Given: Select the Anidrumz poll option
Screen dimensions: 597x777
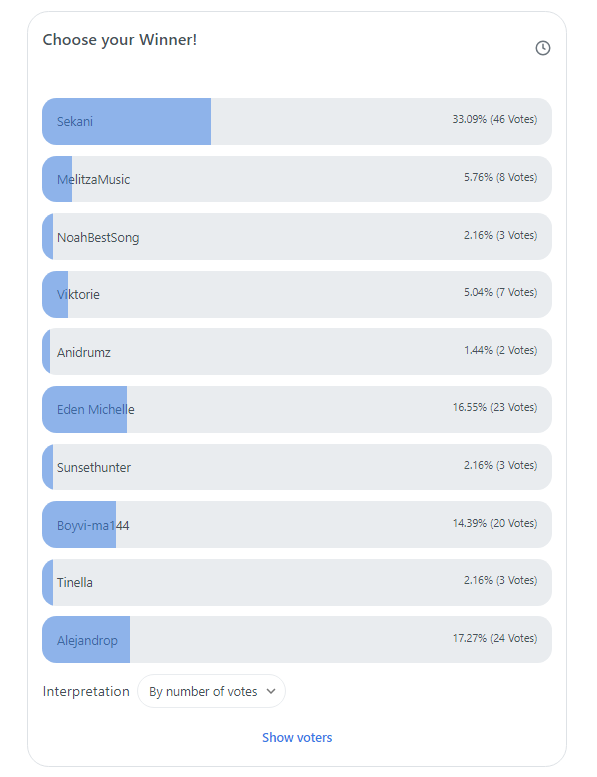Looking at the screenshot, I should tap(297, 352).
